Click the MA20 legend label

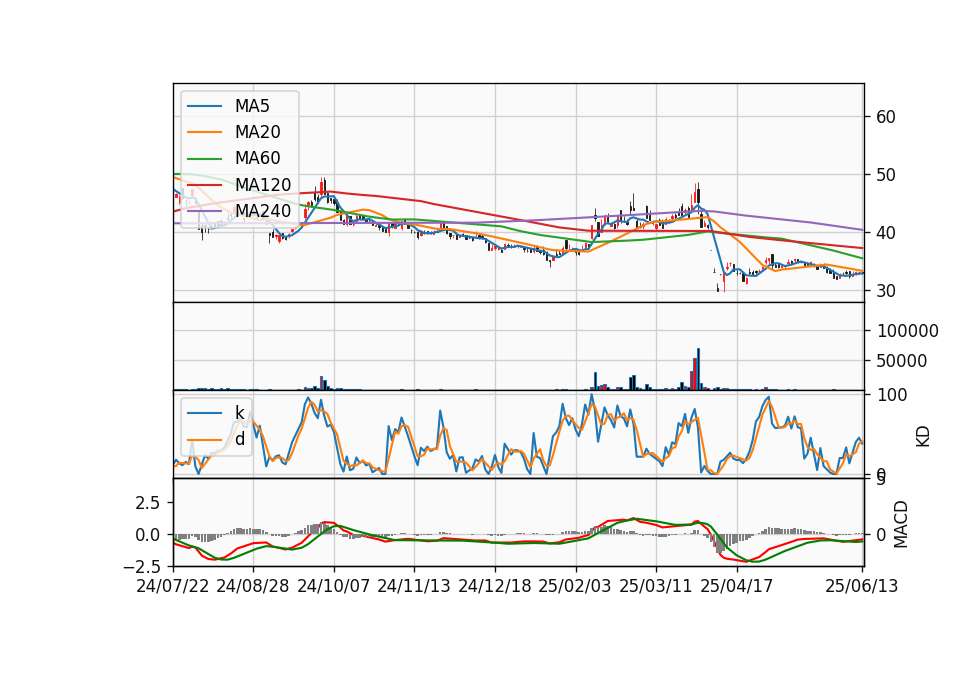pyautogui.click(x=257, y=132)
